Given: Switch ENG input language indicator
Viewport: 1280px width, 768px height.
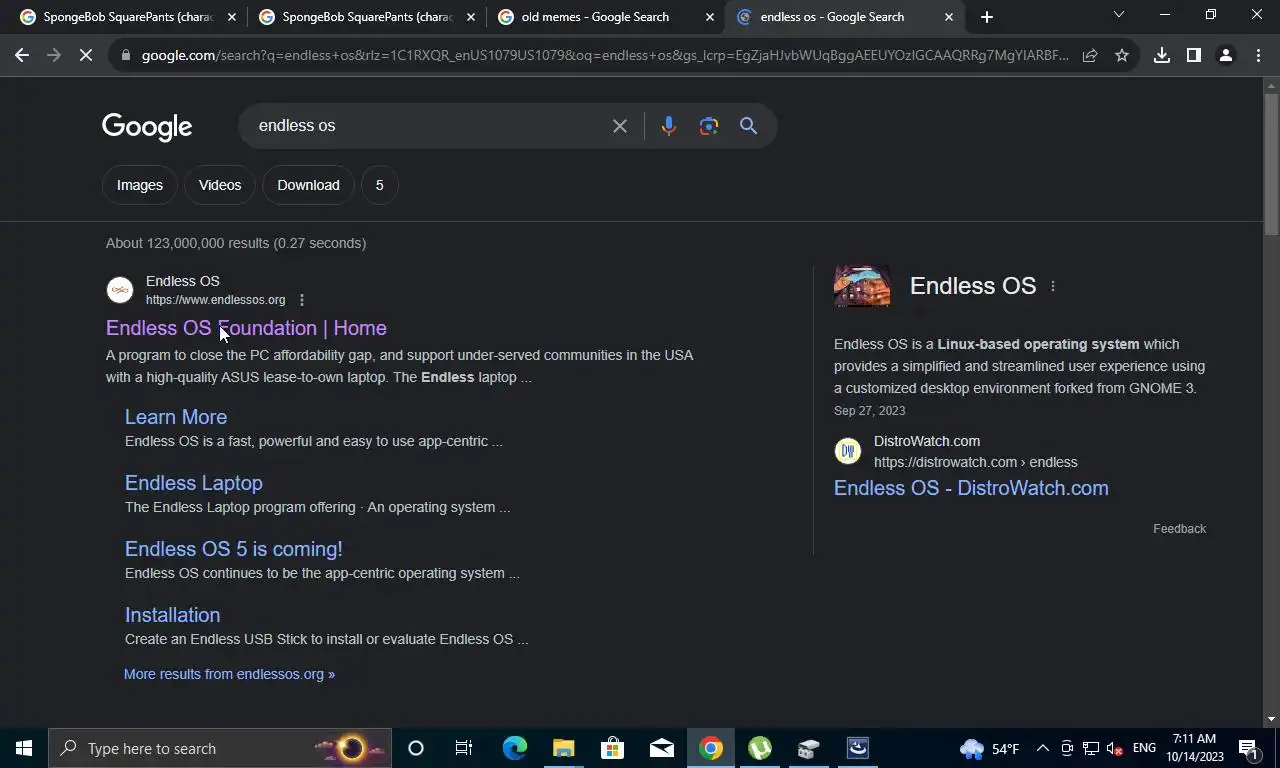Looking at the screenshot, I should coord(1144,748).
